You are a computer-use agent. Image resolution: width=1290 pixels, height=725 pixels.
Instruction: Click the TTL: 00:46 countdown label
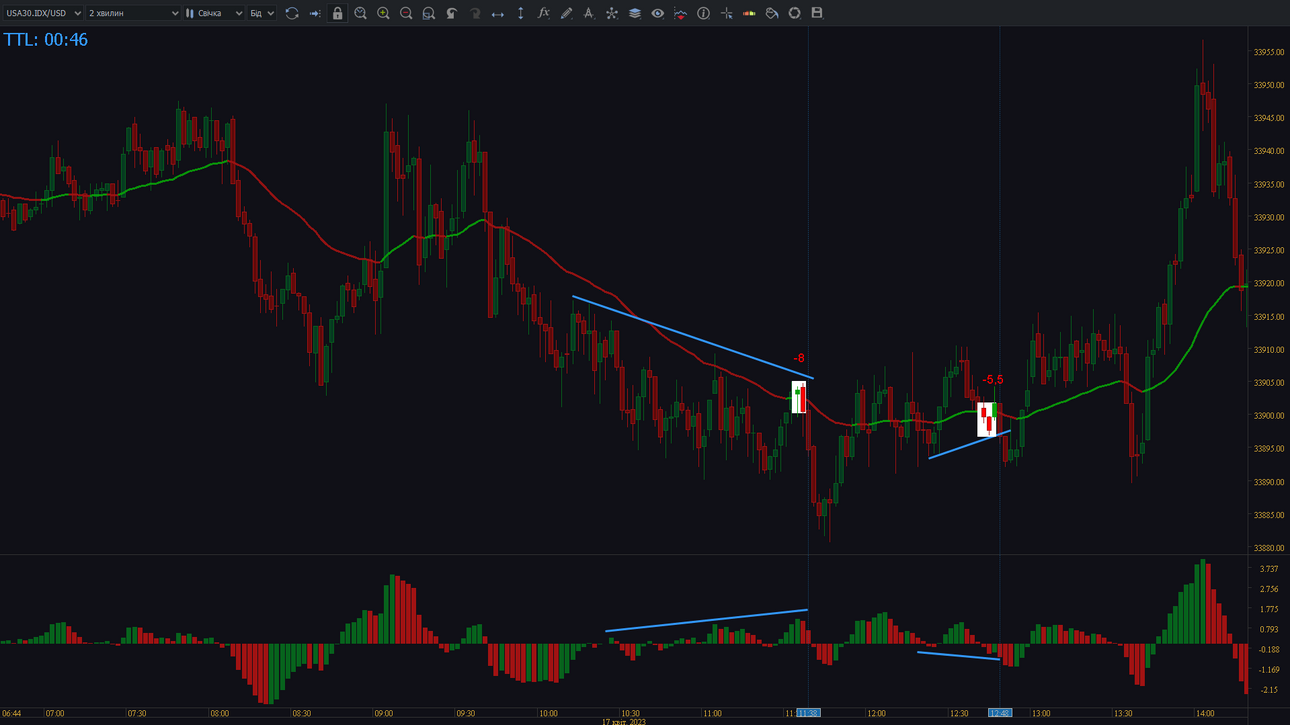46,40
